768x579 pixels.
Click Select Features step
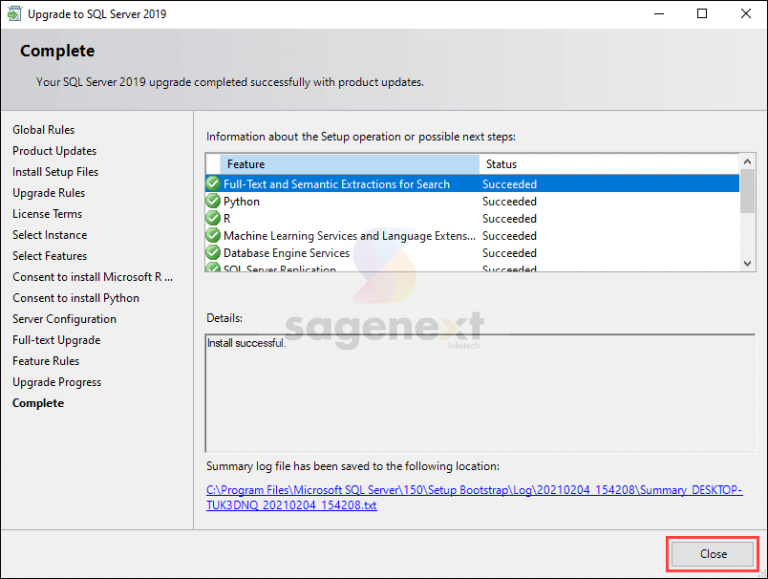[49, 256]
